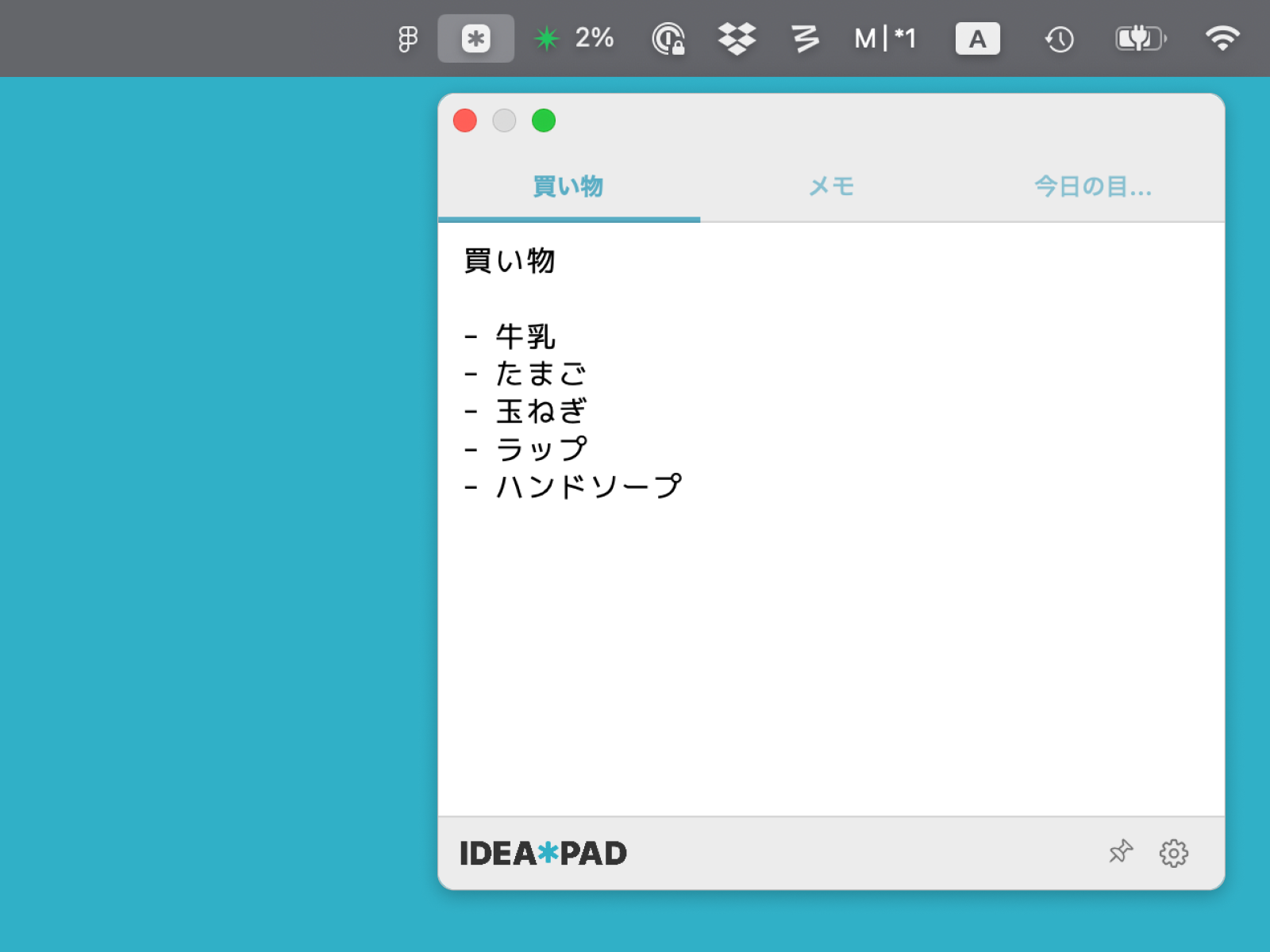This screenshot has height=952, width=1270.
Task: Open the Time Machine menu
Action: coord(1058,38)
